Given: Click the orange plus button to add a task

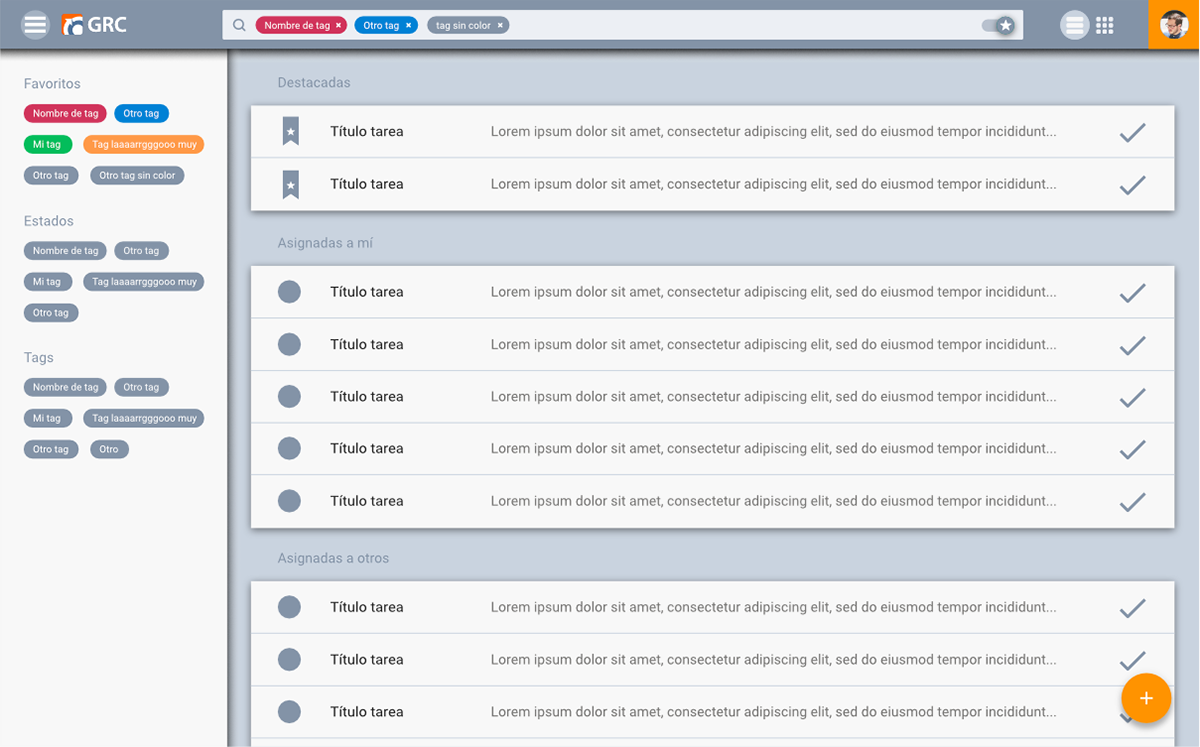Looking at the screenshot, I should pos(1146,698).
